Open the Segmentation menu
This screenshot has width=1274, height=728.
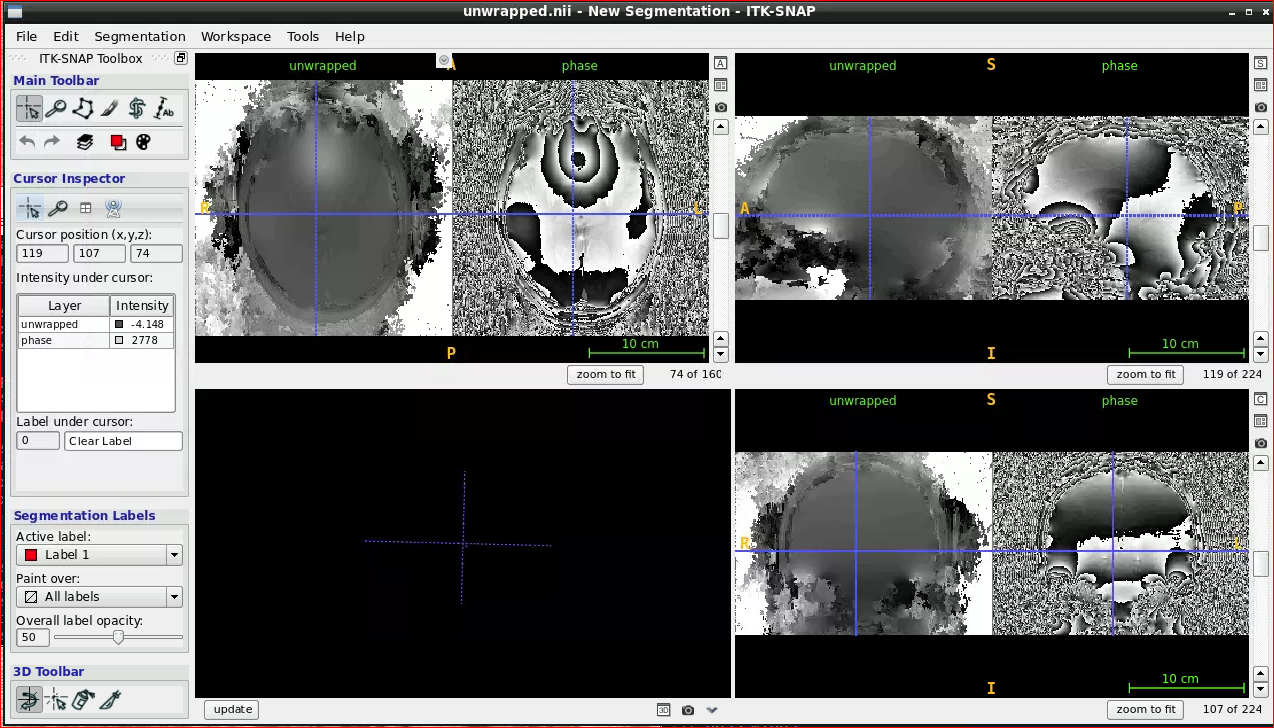(140, 36)
